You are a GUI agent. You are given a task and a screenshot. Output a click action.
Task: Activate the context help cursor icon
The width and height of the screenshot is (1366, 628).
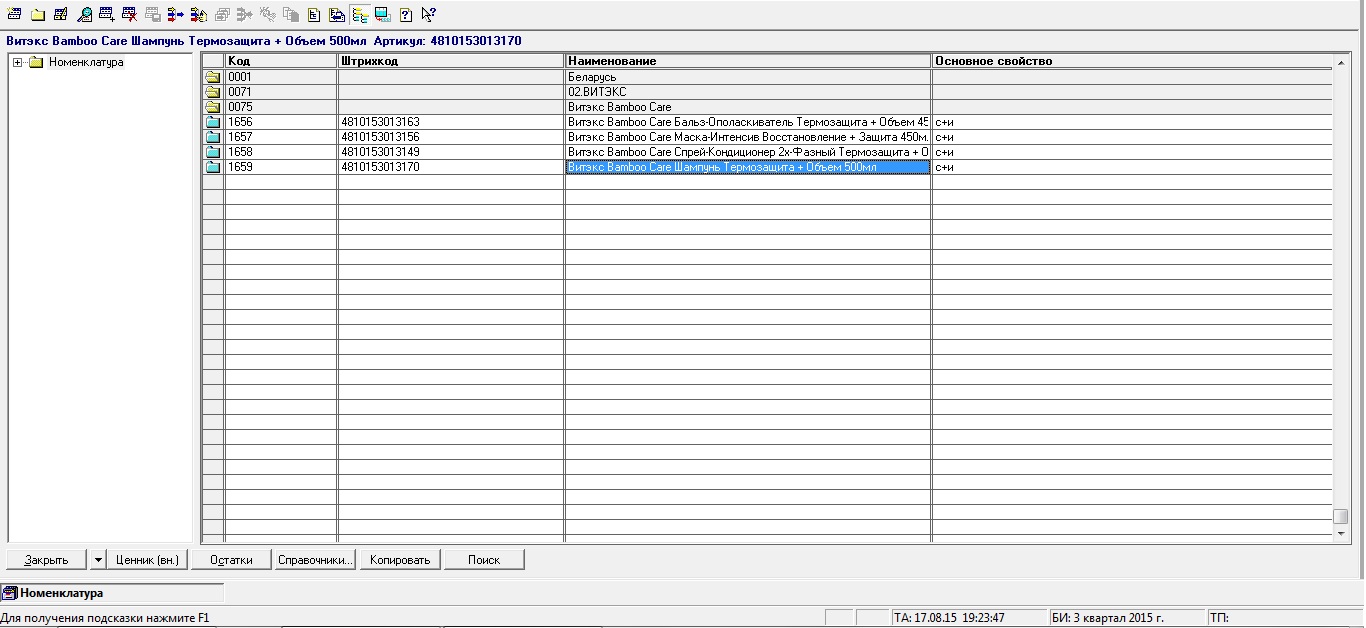[429, 15]
